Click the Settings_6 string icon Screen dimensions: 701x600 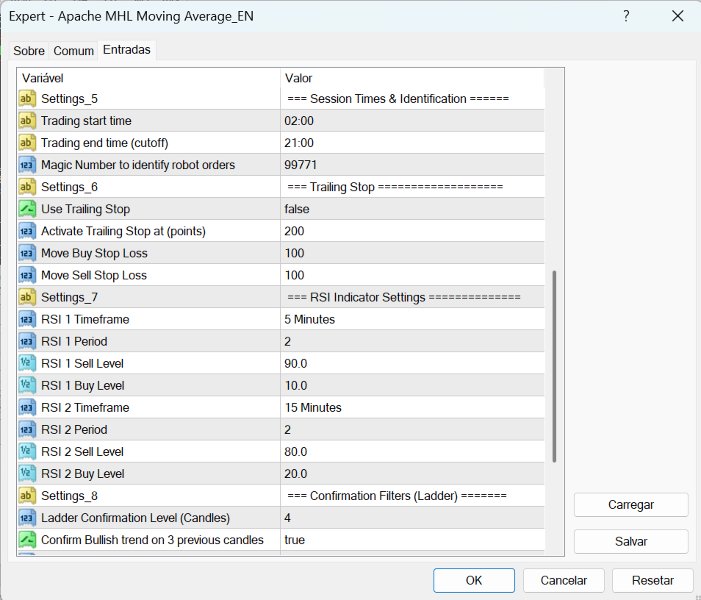click(27, 187)
